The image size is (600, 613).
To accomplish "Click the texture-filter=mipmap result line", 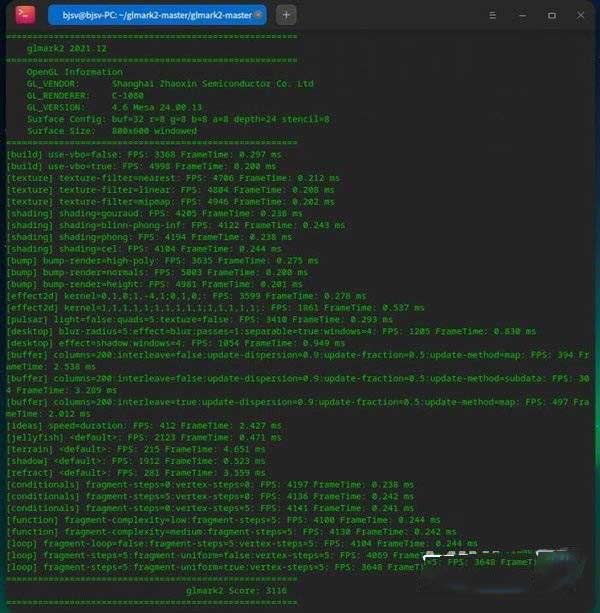I will [x=170, y=202].
